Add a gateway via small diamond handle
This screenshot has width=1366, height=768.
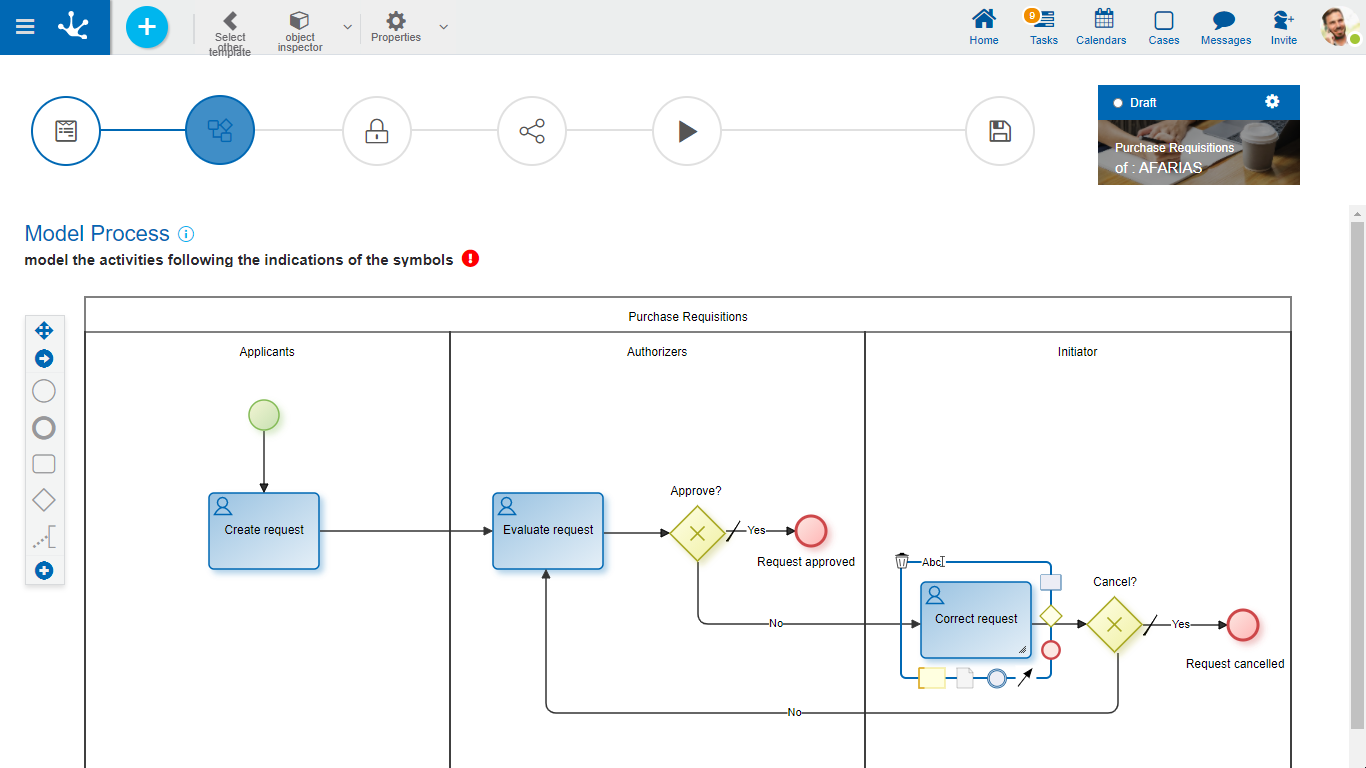[x=1051, y=615]
